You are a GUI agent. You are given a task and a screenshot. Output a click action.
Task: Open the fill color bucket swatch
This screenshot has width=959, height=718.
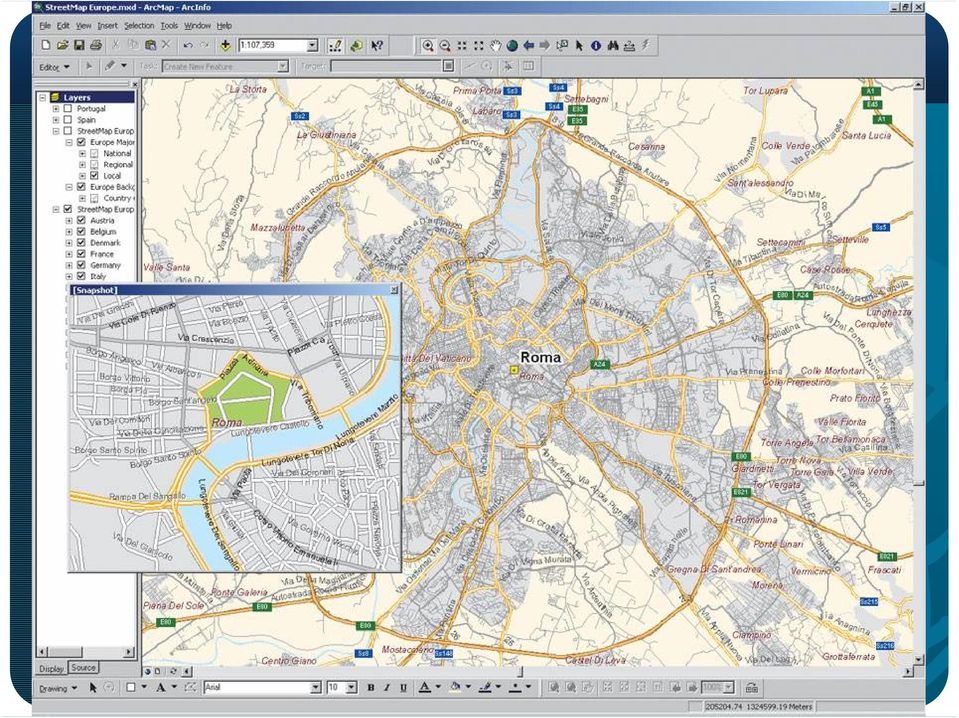pyautogui.click(x=456, y=687)
